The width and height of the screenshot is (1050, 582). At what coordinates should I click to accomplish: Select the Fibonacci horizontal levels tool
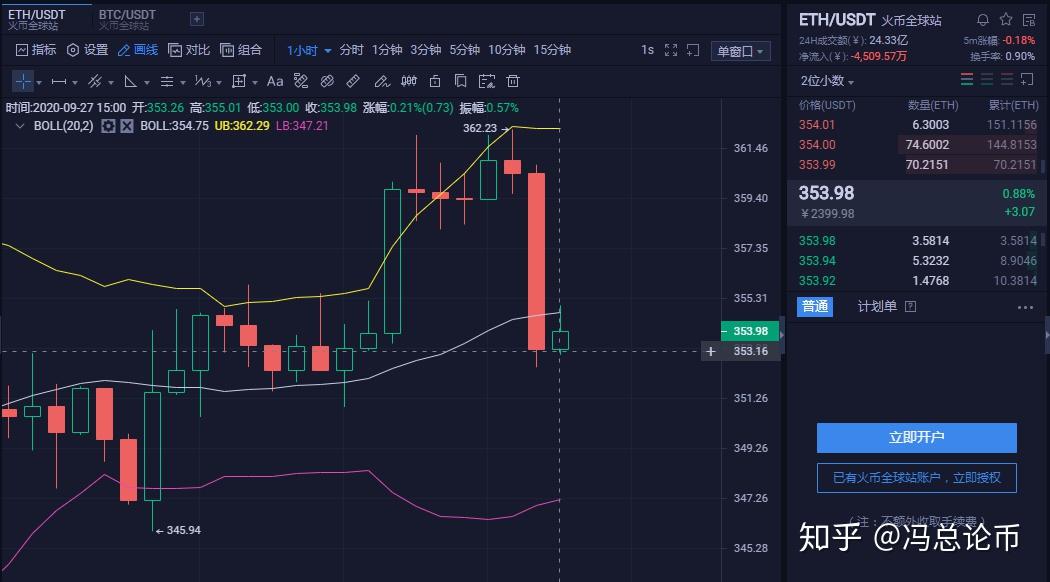tap(167, 82)
